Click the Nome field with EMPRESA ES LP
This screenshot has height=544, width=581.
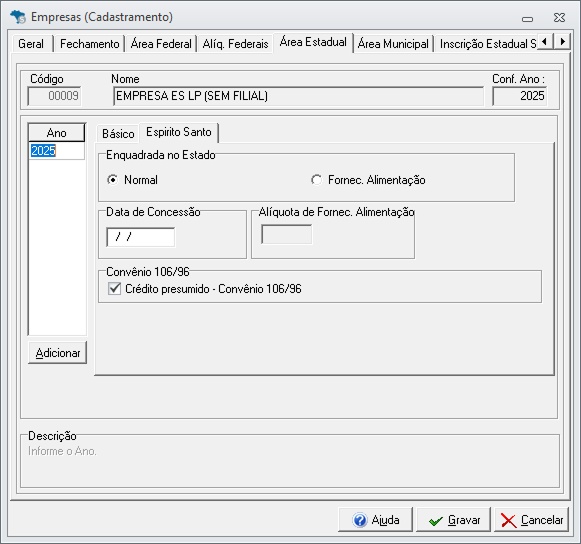click(298, 96)
